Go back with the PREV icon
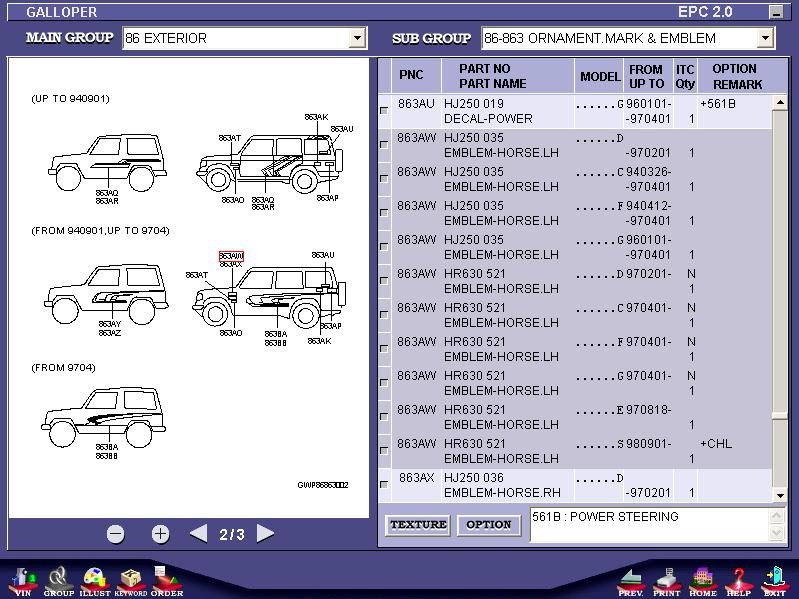 630,582
